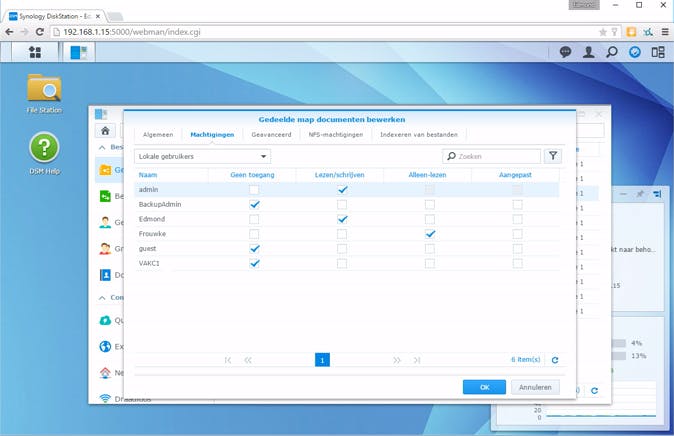Open the DSM search magnifier icon
Image resolution: width=674 pixels, height=436 pixels.
(612, 52)
